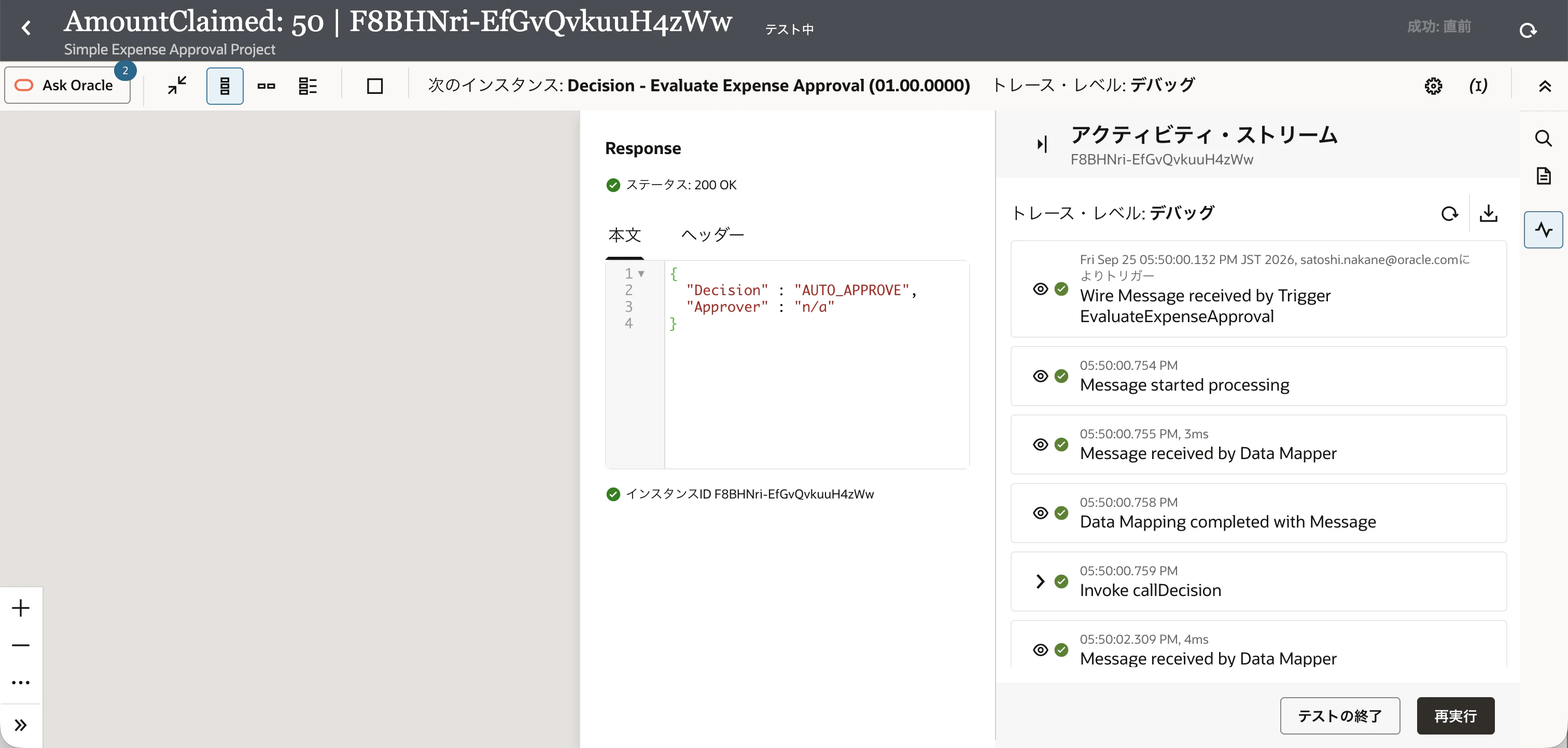Toggle eye icon for Message started processing
1568x748 pixels.
point(1040,376)
